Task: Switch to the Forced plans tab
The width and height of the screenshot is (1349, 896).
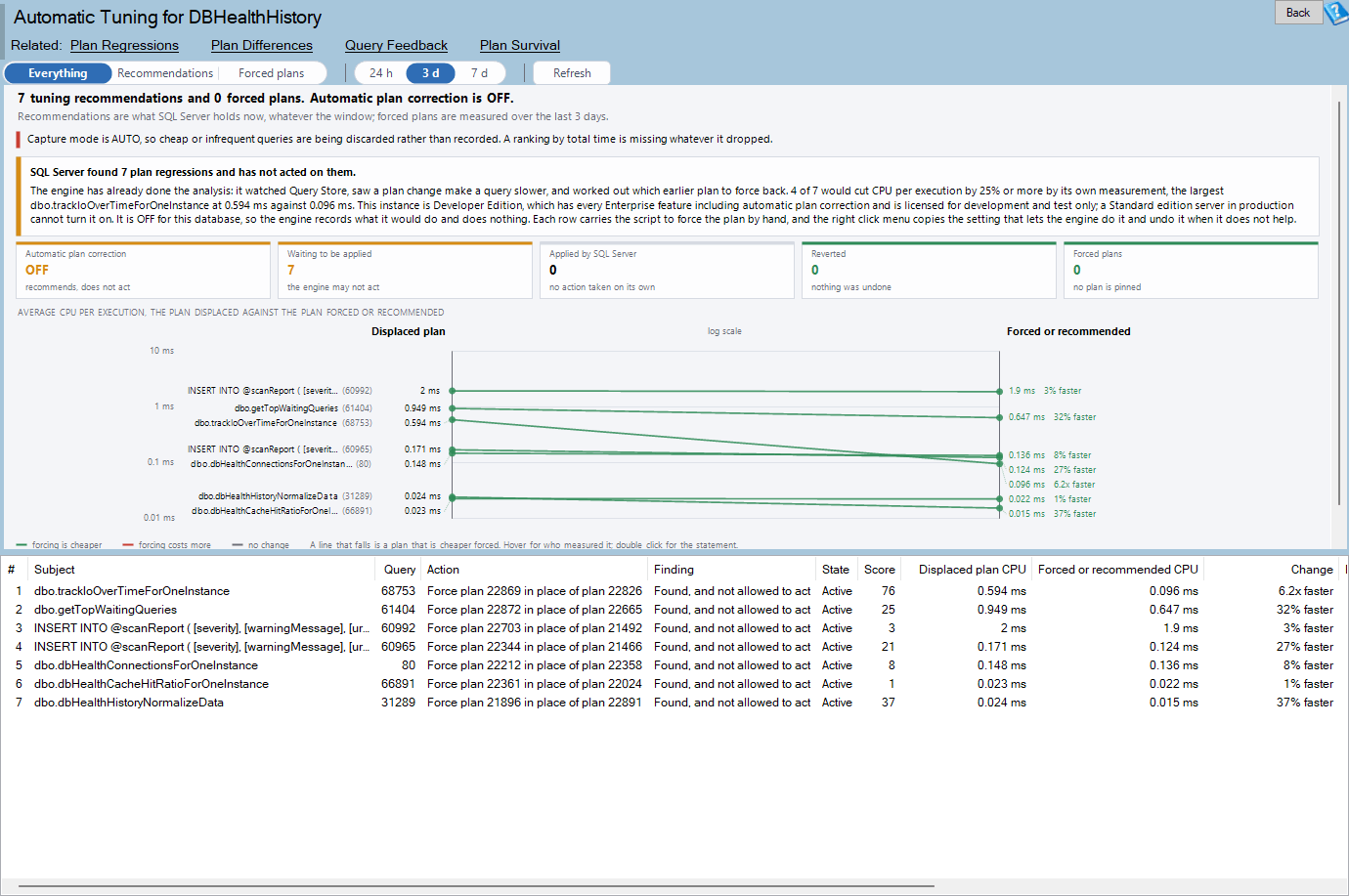Action: pyautogui.click(x=271, y=73)
